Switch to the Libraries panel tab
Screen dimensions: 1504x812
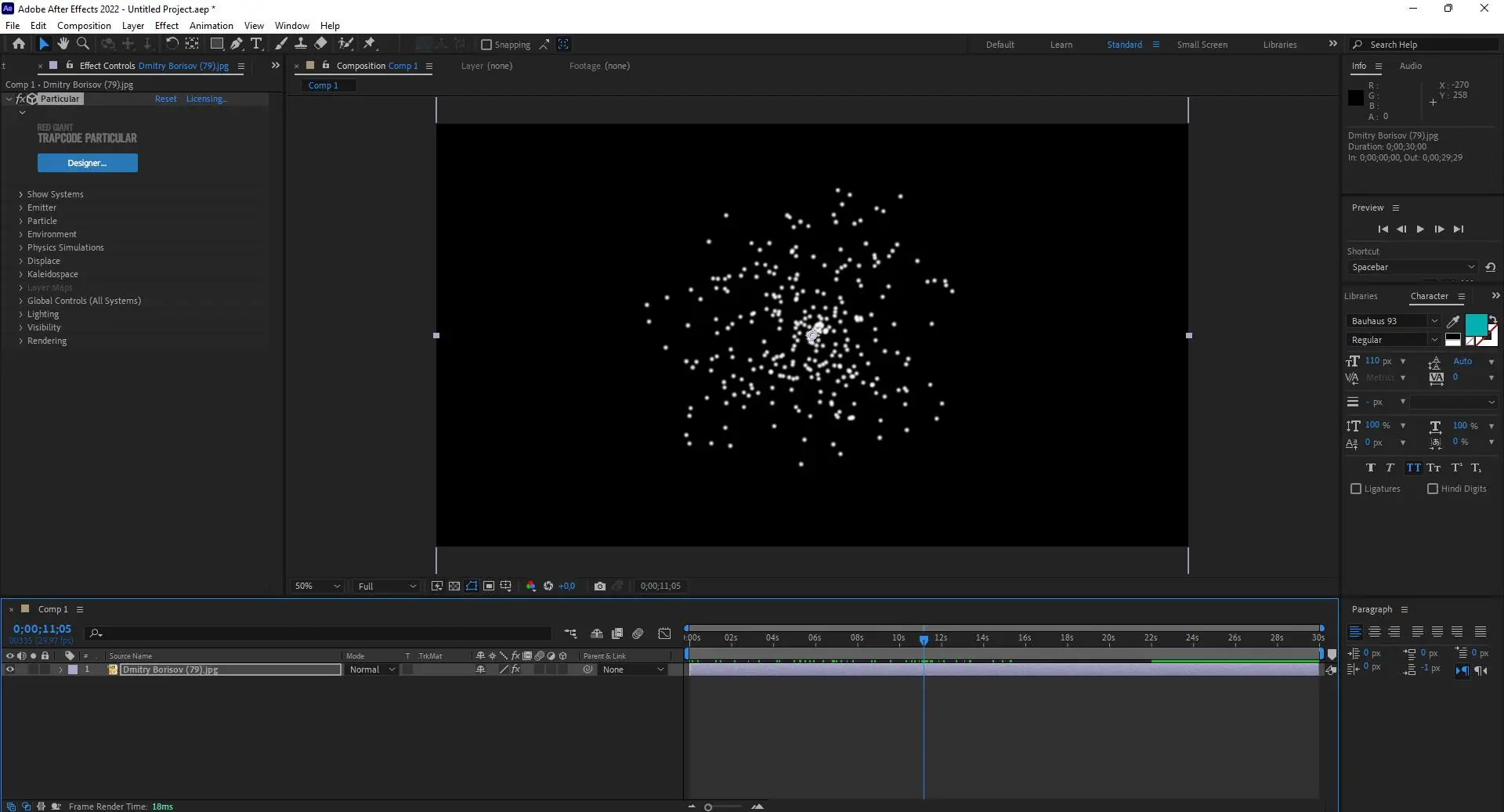coord(1361,296)
